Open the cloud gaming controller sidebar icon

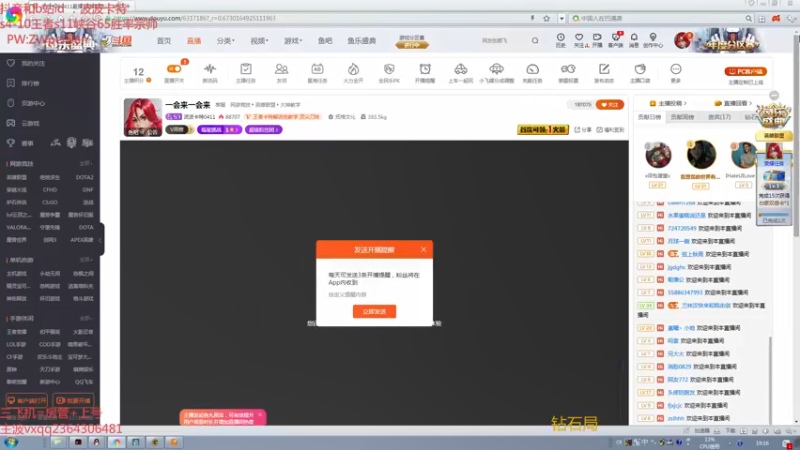click(x=11, y=123)
